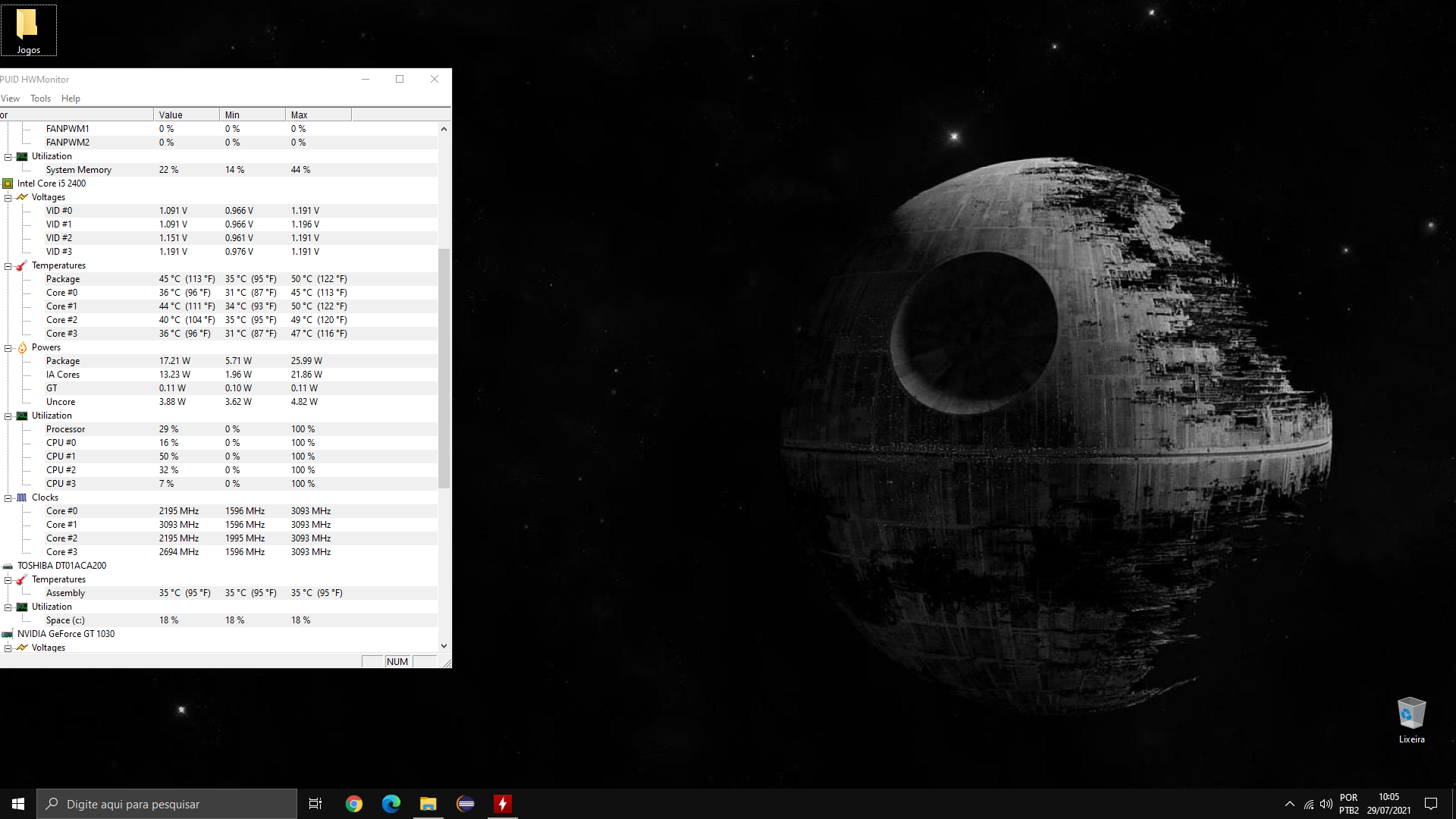Collapse the TOSHIBA Utilization node above Space (c:)
The image size is (1456, 819).
(x=8, y=607)
